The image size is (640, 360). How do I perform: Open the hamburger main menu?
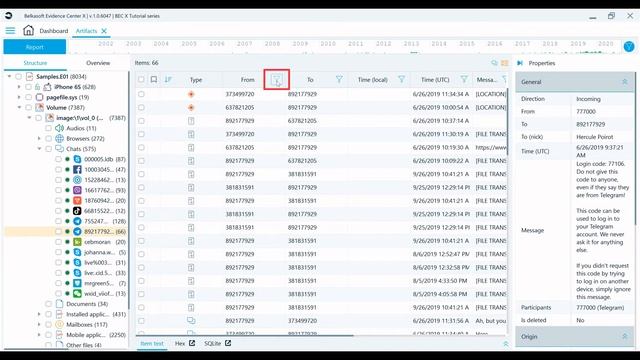click(10, 31)
